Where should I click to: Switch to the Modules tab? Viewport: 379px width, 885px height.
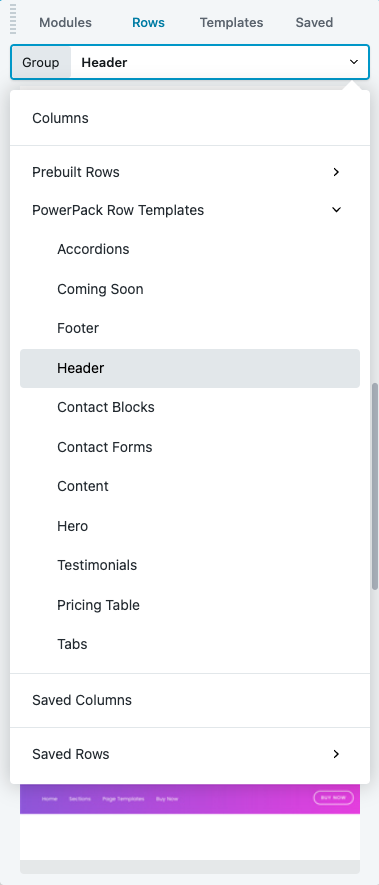coord(66,23)
